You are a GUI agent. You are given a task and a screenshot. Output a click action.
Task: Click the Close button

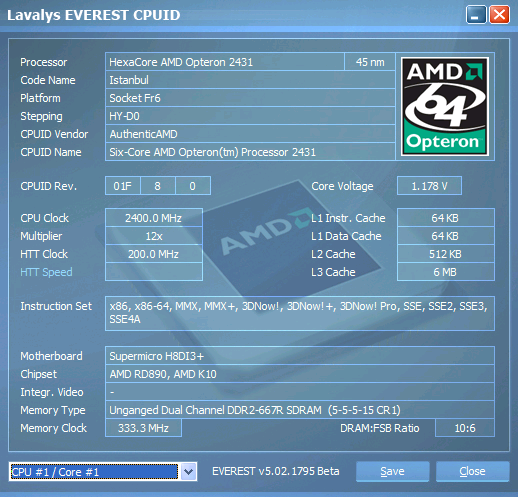click(x=472, y=471)
